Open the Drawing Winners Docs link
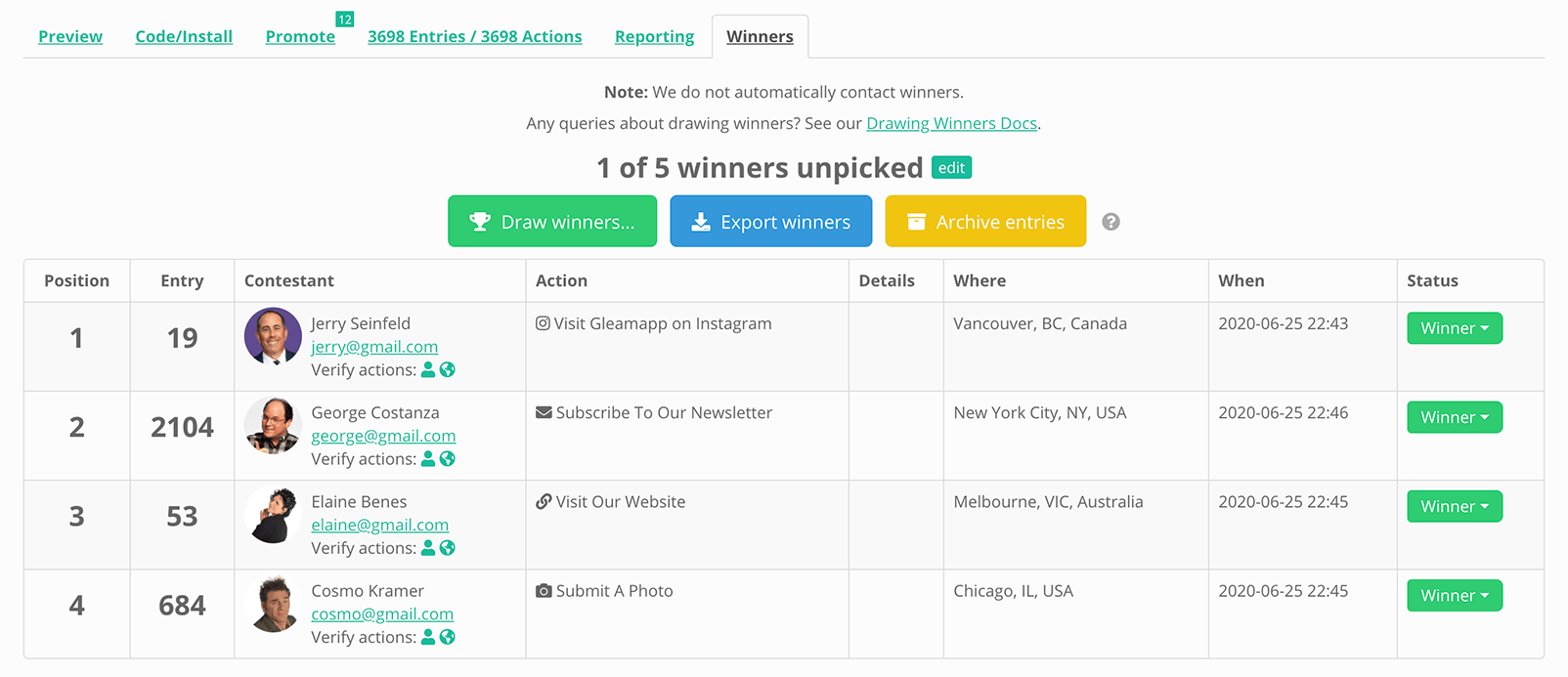The width and height of the screenshot is (1568, 677). pyautogui.click(x=951, y=123)
